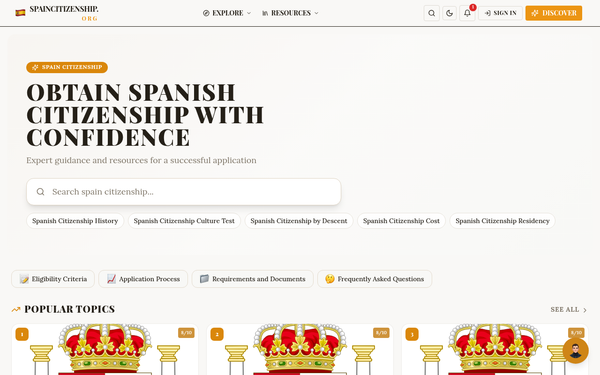Select Spanish Citizenship Residency chip
This screenshot has width=600, height=375.
pyautogui.click(x=502, y=221)
